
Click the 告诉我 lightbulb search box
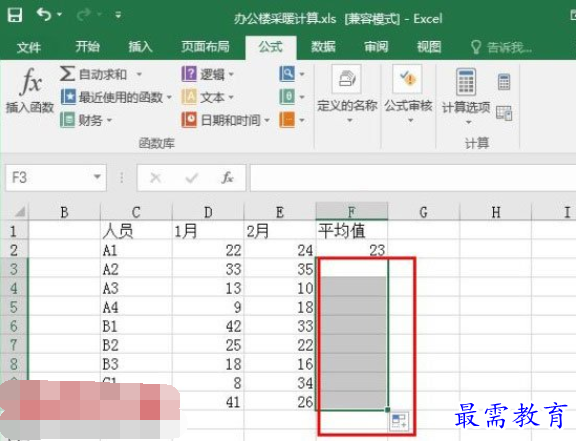click(x=502, y=47)
